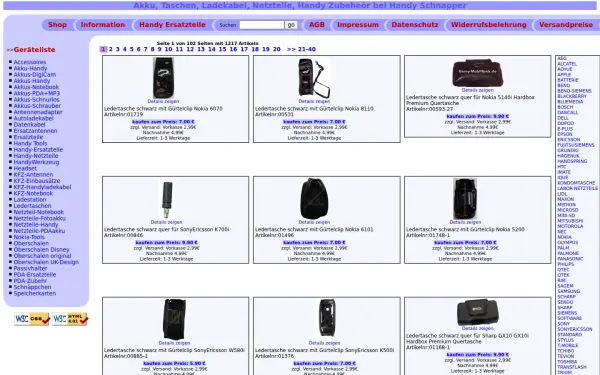Click Details zeigen under Nokia 8110 case
The width and height of the screenshot is (600, 375).
(x=314, y=101)
